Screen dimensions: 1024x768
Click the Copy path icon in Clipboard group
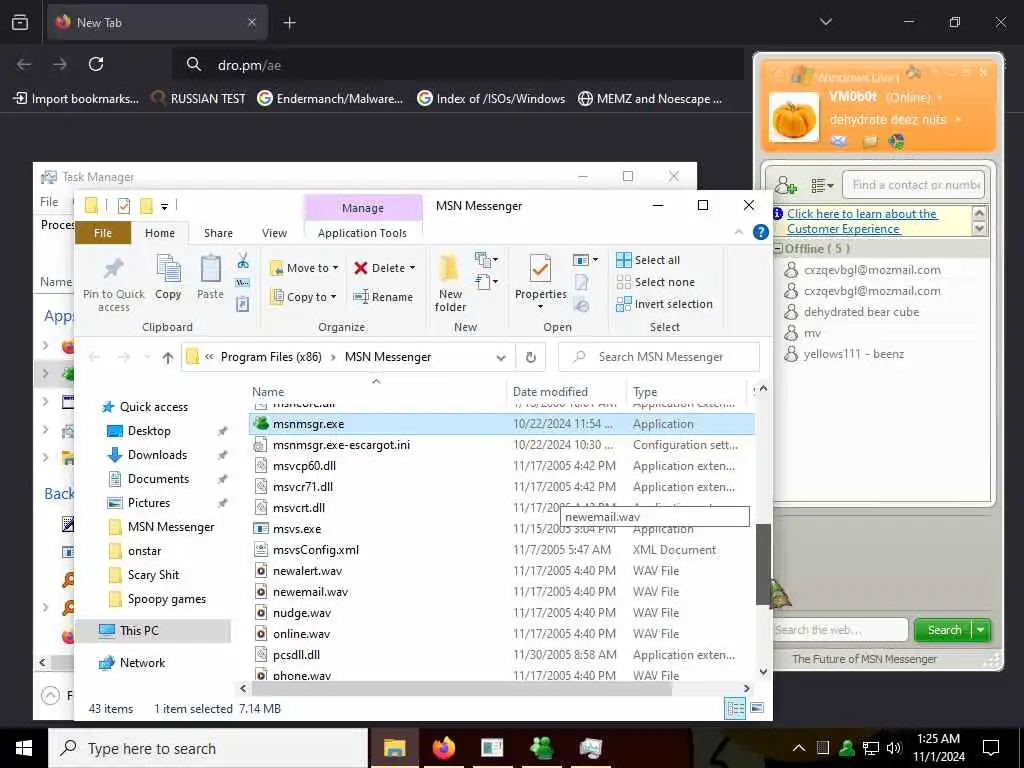coord(243,283)
